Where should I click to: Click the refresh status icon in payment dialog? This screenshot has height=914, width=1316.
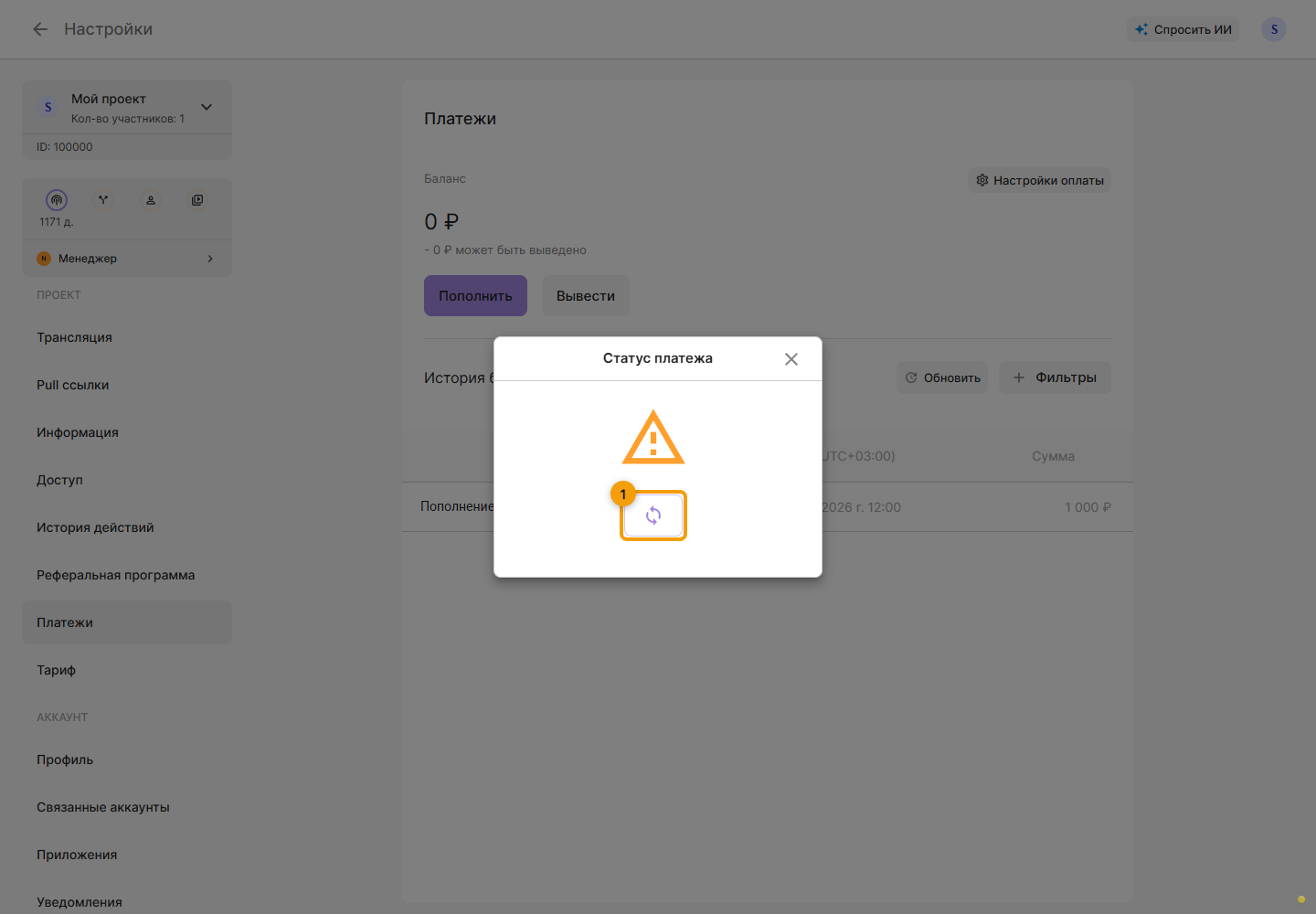[x=653, y=515]
